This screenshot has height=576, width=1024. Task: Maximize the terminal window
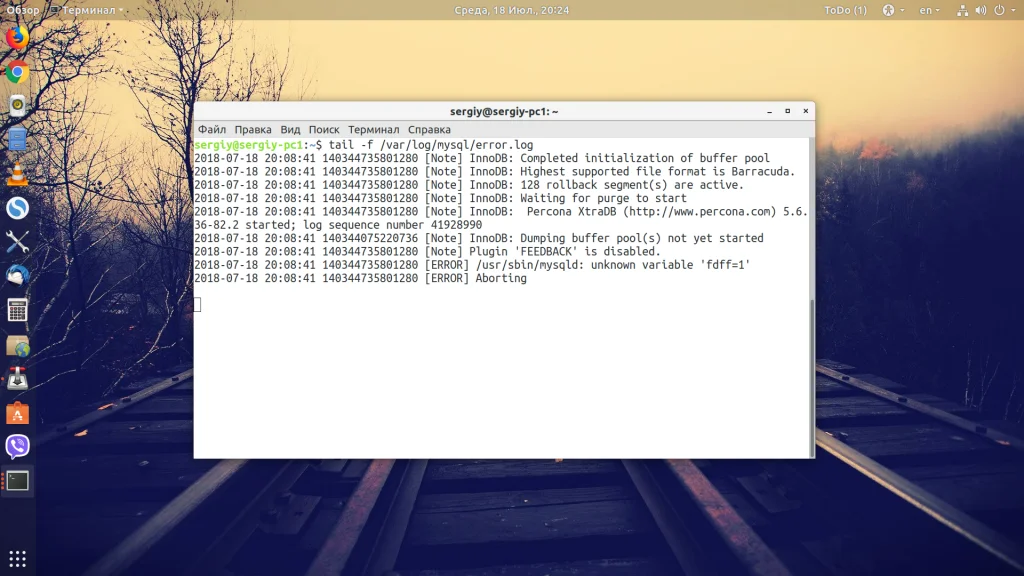(788, 111)
